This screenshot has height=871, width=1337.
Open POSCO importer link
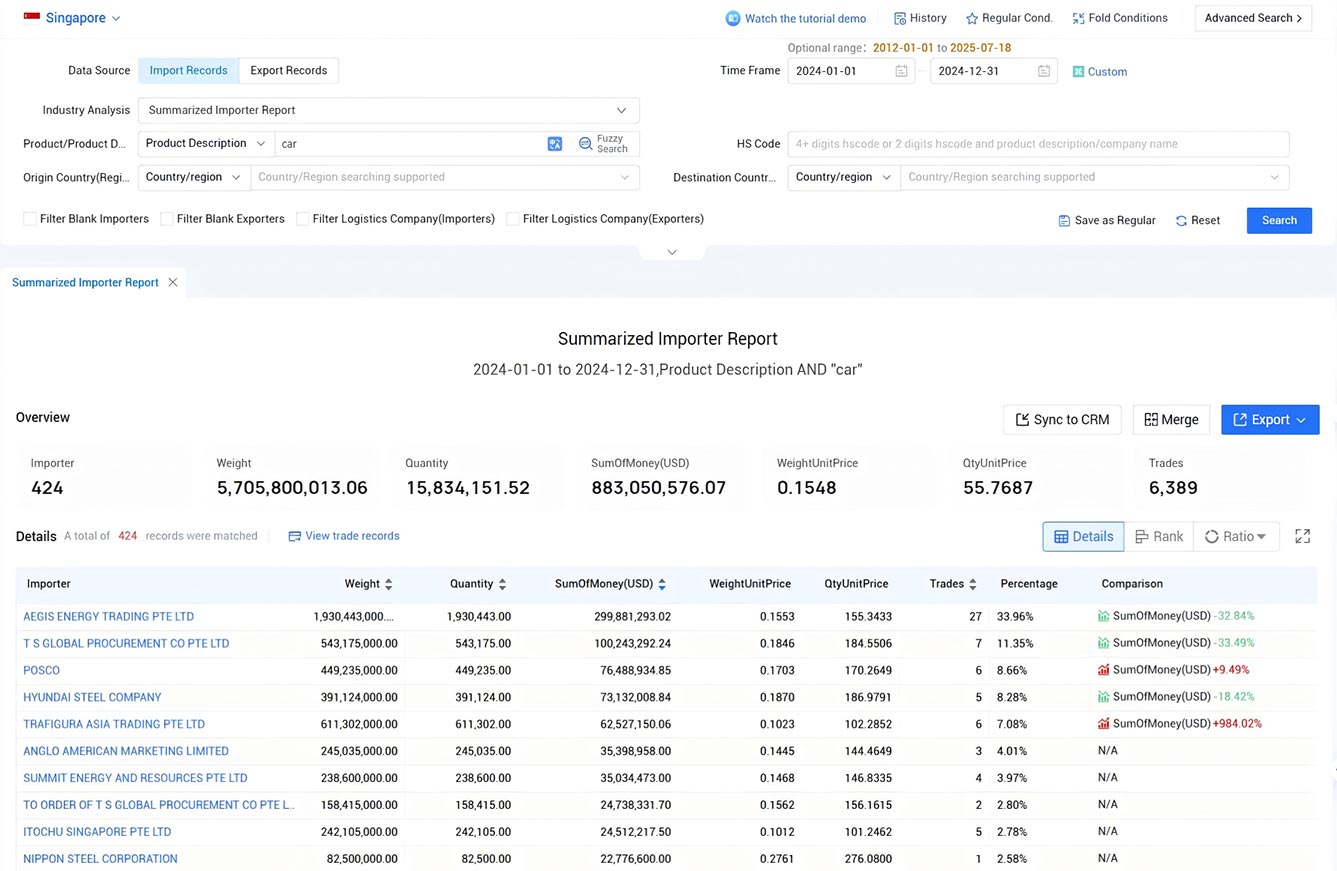tap(42, 671)
